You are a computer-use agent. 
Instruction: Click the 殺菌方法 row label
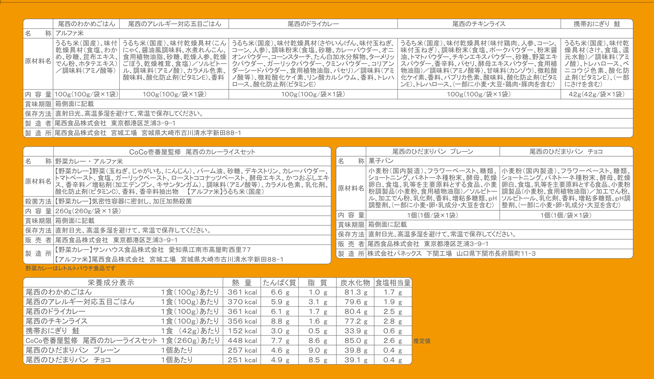point(38,201)
